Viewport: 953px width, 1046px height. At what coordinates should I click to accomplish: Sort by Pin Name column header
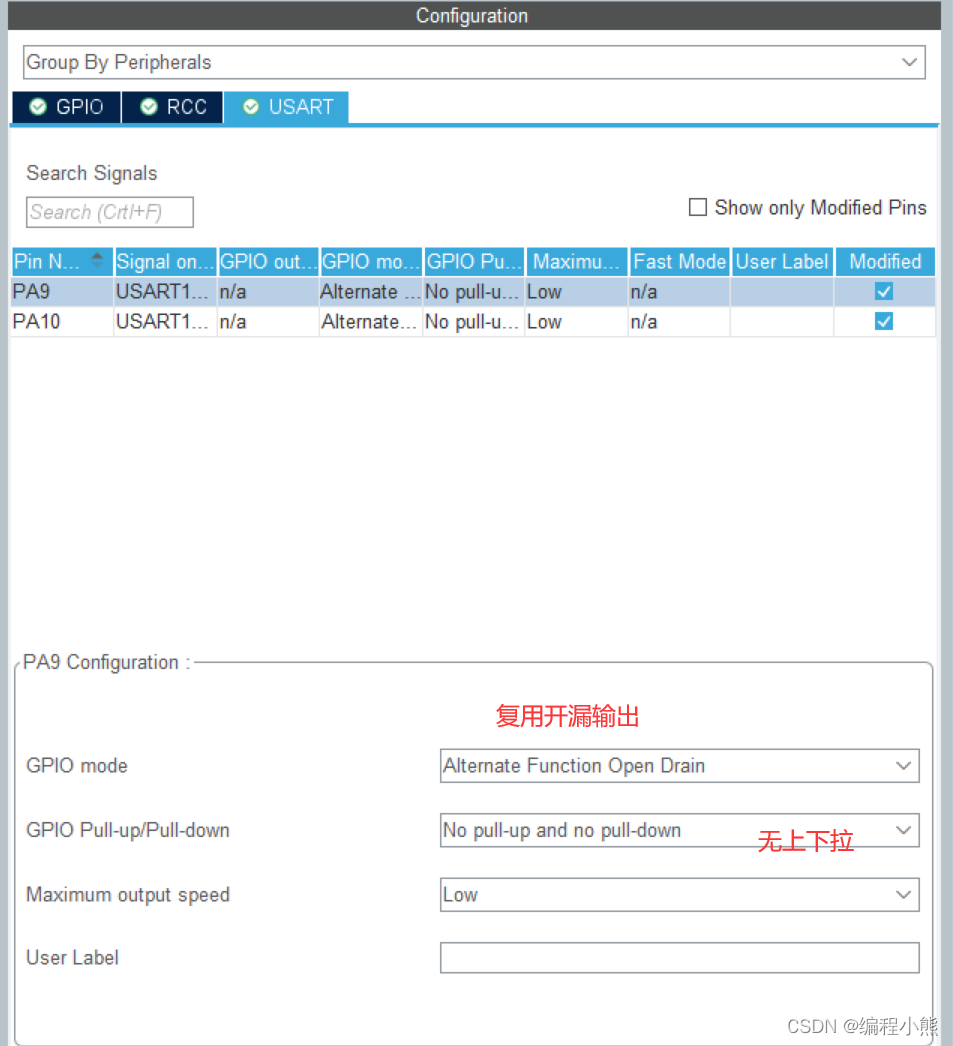click(62, 262)
